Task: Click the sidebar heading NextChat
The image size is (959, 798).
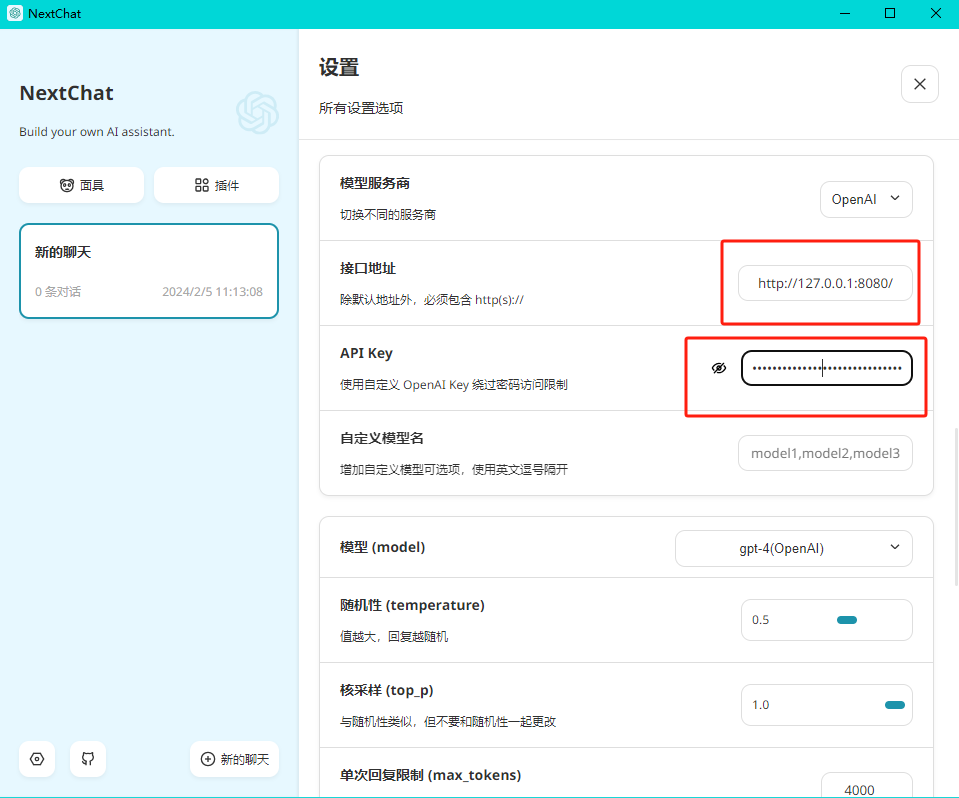Action: coord(67,93)
